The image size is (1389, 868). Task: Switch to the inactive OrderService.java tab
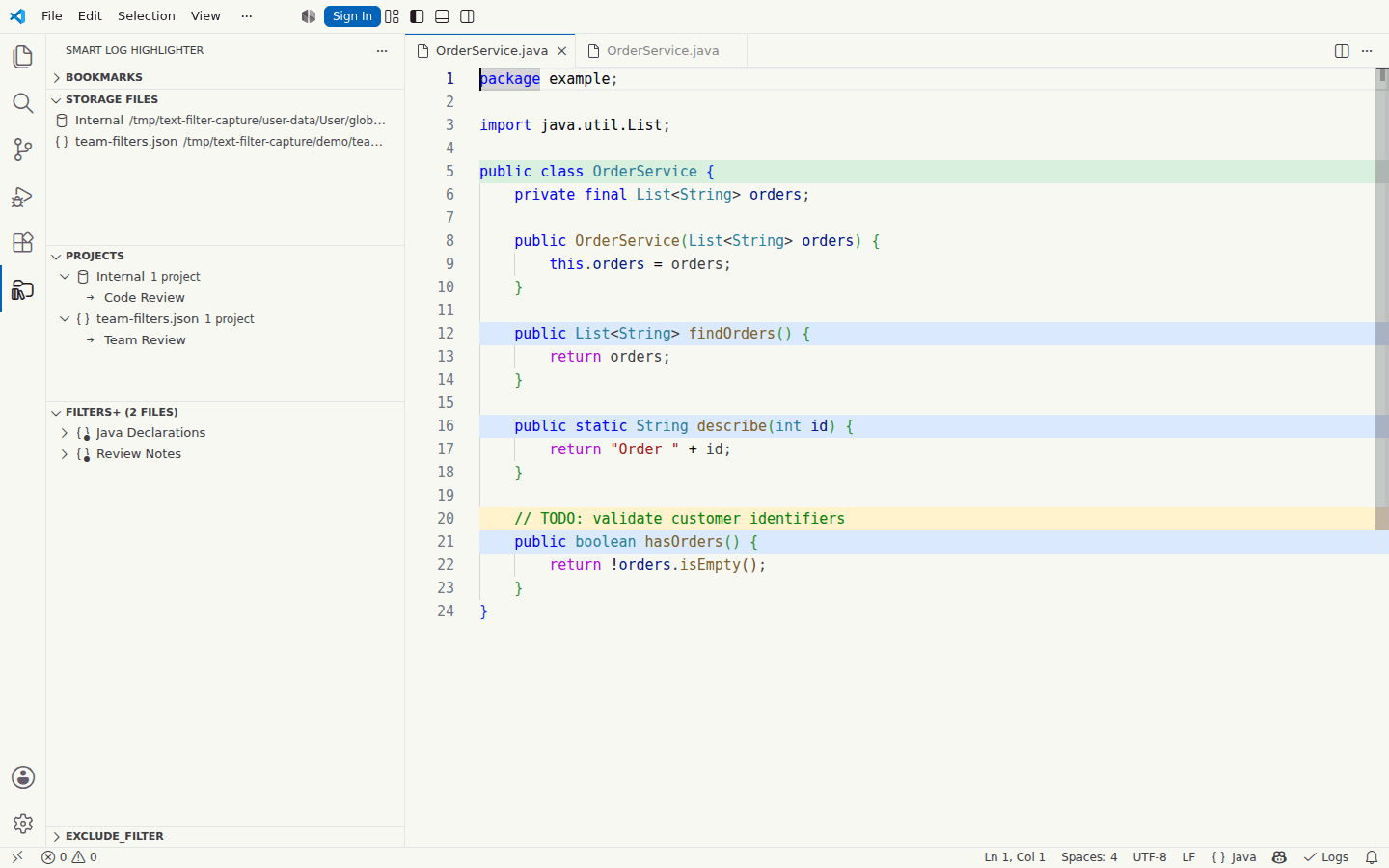tap(662, 51)
